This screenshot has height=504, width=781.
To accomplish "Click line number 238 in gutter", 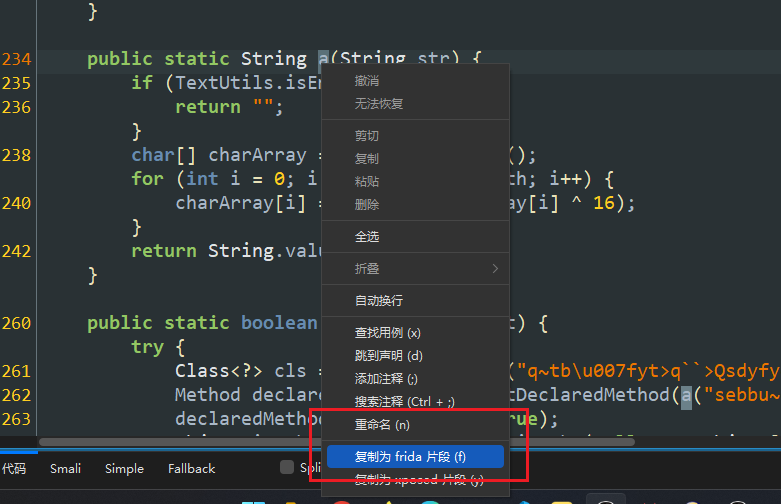I will [x=16, y=155].
